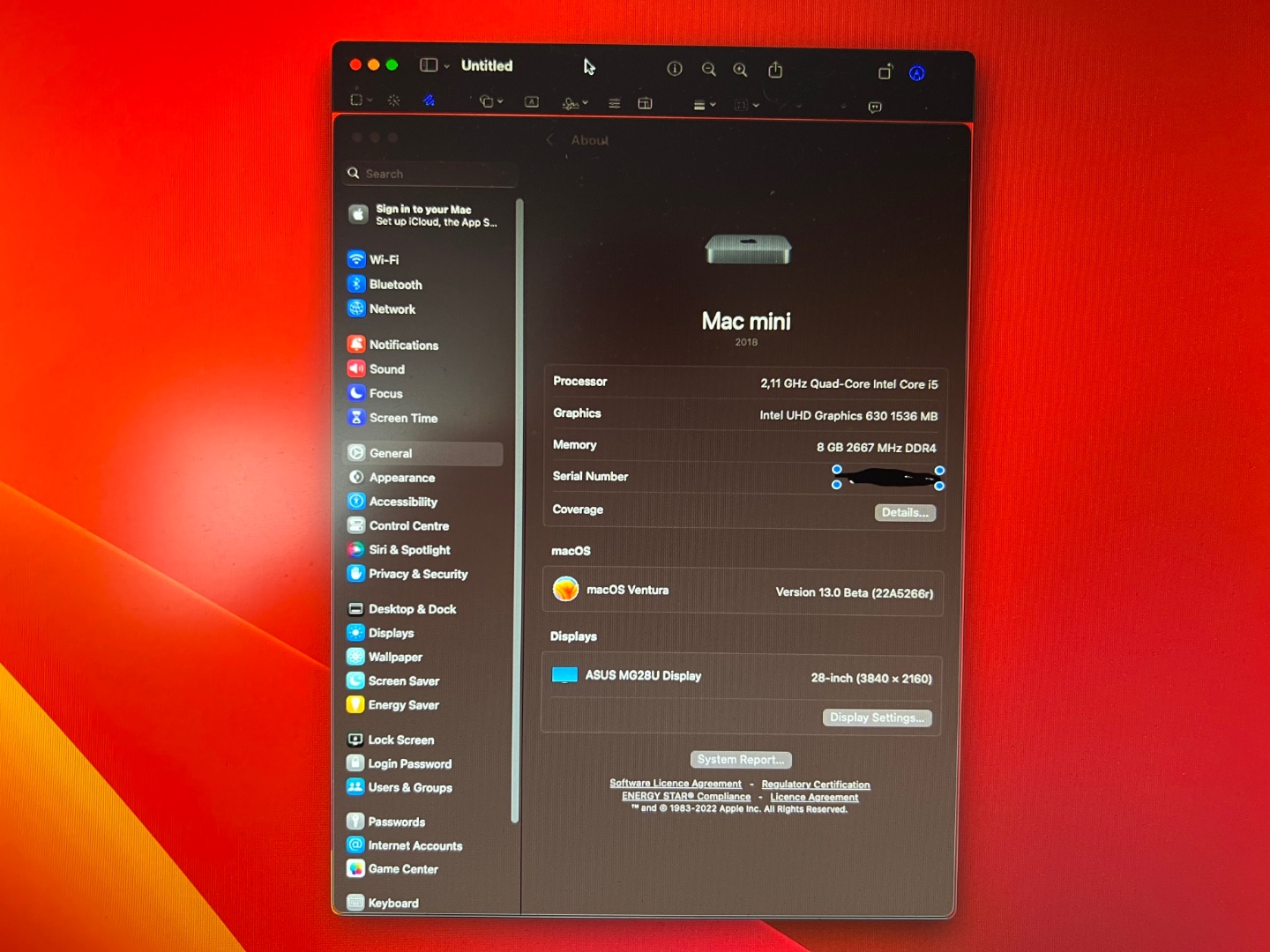Viewport: 1270px width, 952px height.
Task: Click the Details... button beside Coverage
Action: [905, 512]
